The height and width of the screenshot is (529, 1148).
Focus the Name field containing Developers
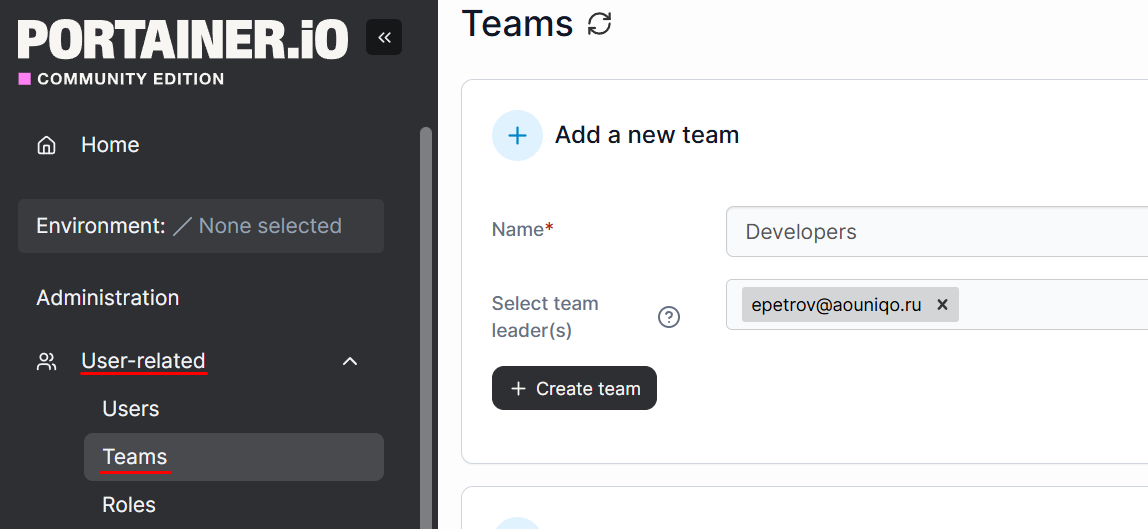click(x=937, y=232)
